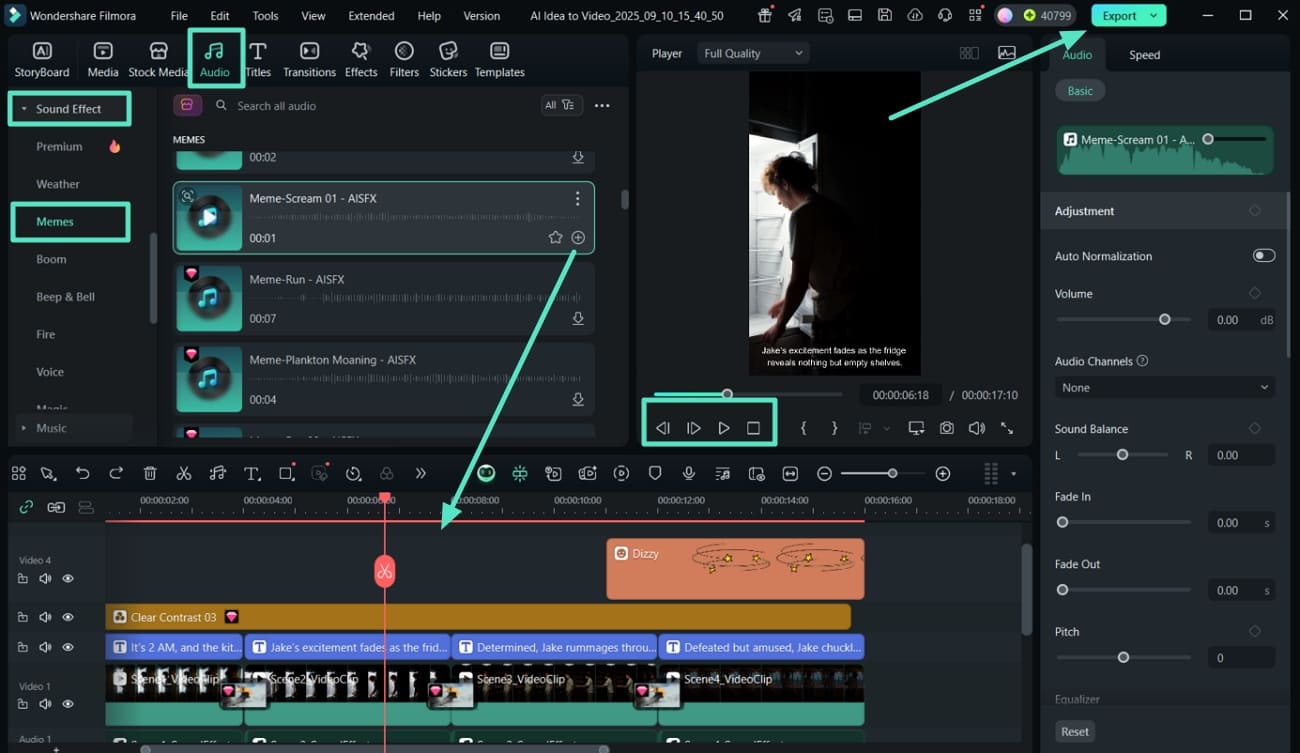1300x753 pixels.
Task: Switch to the Stickers tab
Action: coord(448,60)
